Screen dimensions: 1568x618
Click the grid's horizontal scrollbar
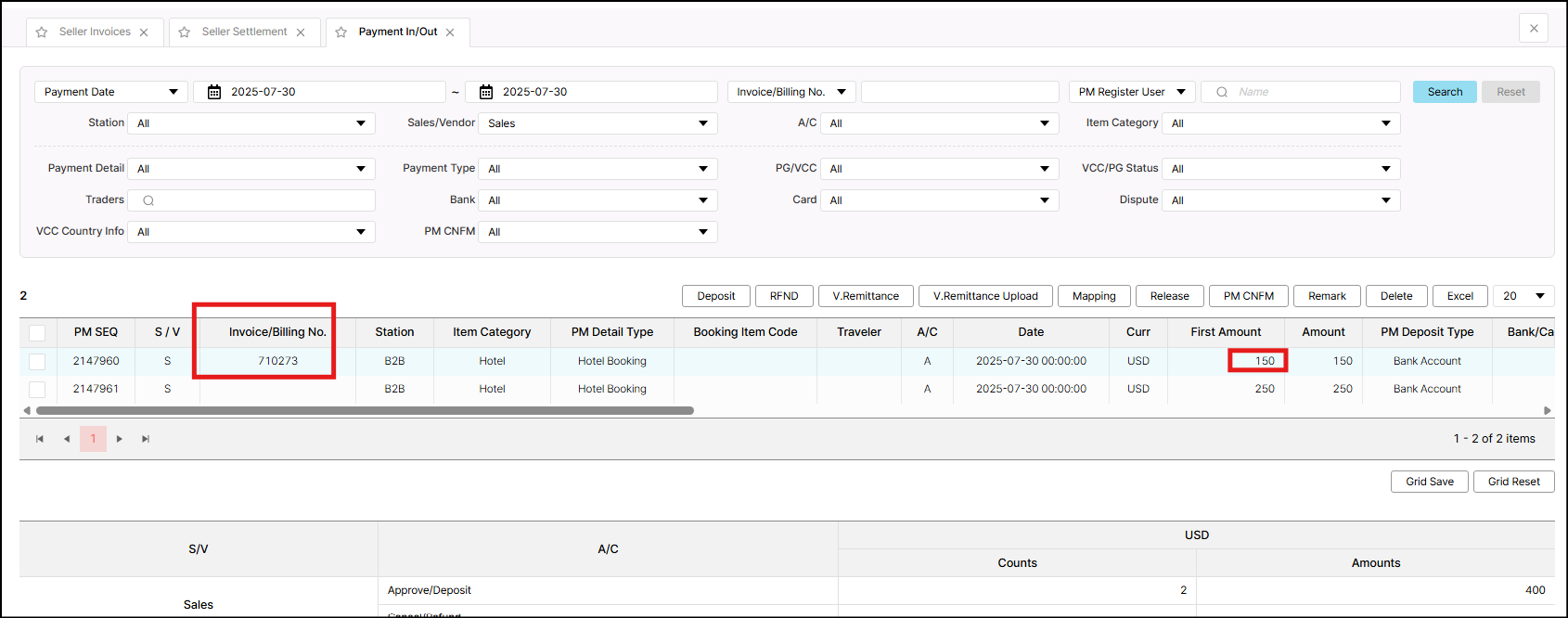click(x=365, y=410)
